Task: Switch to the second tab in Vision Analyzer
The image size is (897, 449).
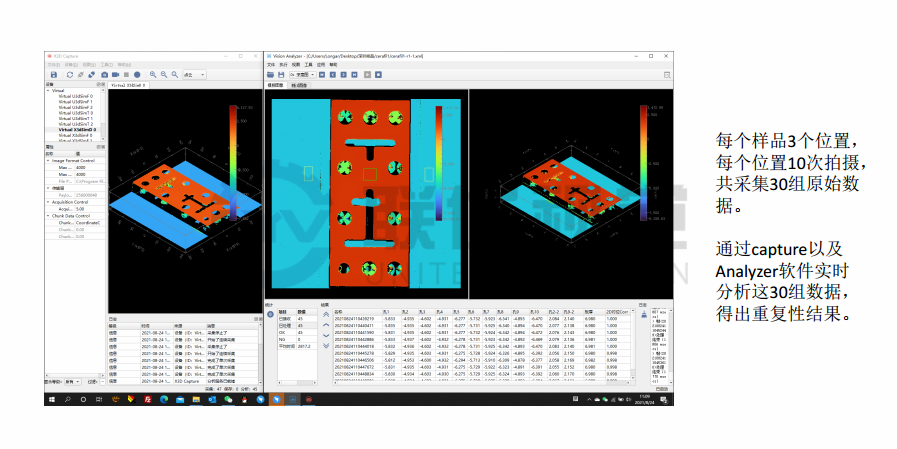Action: point(299,85)
